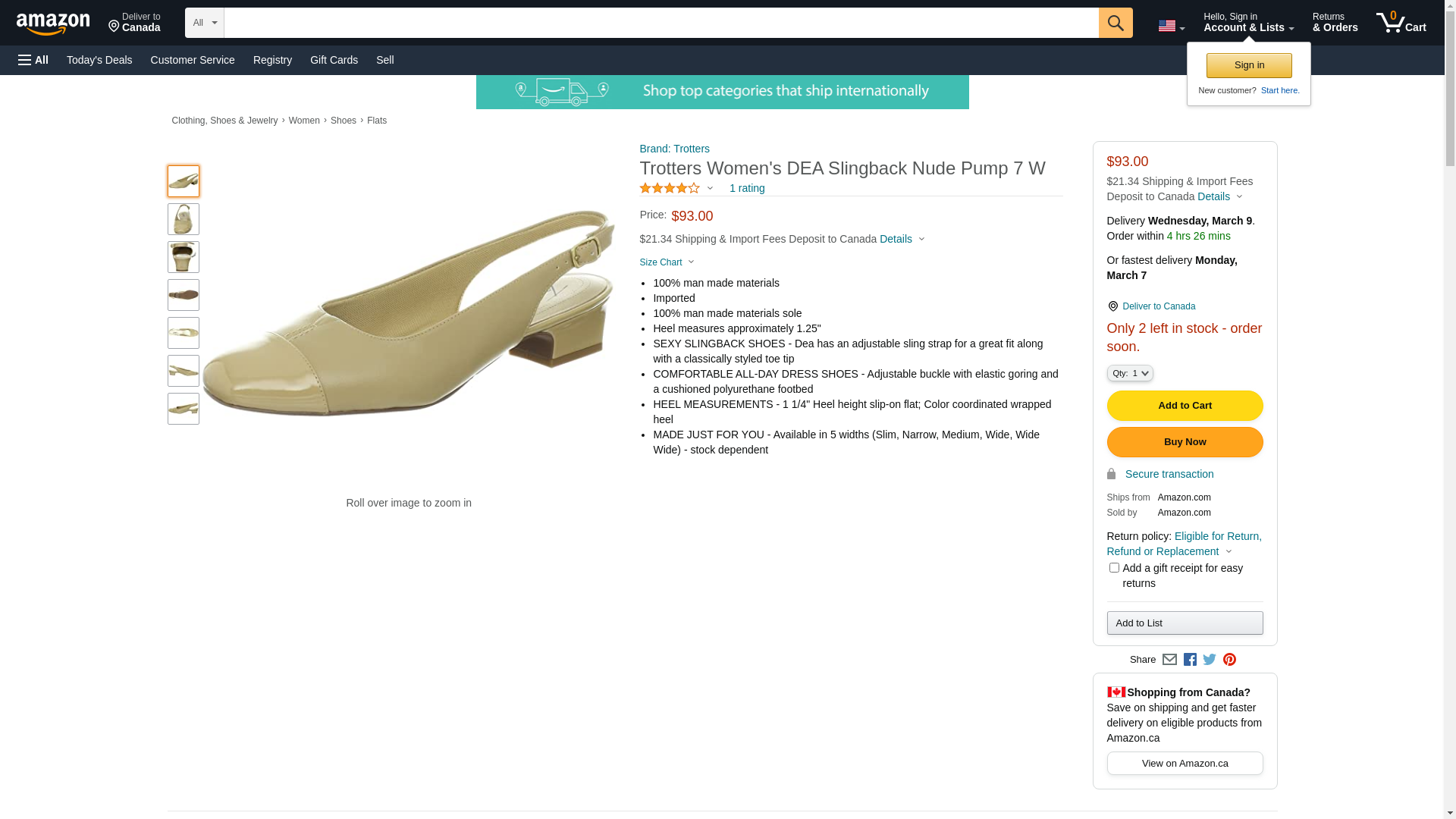Open Gift Cards nav item

pos(334,60)
